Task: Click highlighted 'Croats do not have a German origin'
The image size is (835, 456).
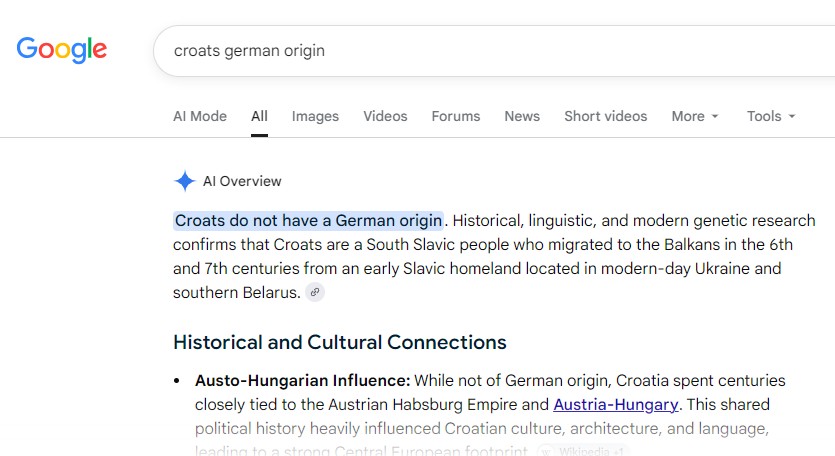Action: click(x=308, y=221)
